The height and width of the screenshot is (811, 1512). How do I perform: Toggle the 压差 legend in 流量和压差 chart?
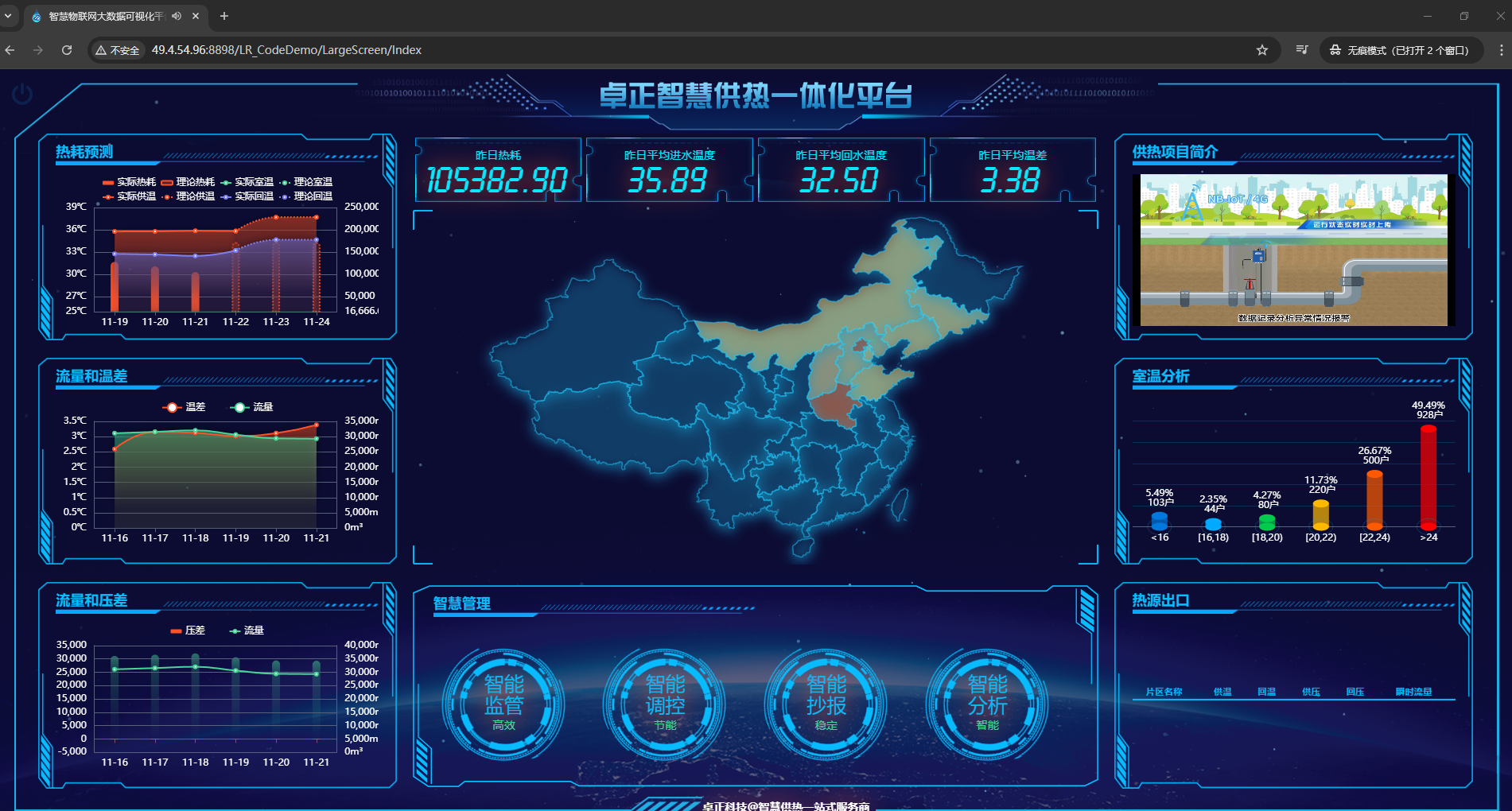[x=187, y=631]
